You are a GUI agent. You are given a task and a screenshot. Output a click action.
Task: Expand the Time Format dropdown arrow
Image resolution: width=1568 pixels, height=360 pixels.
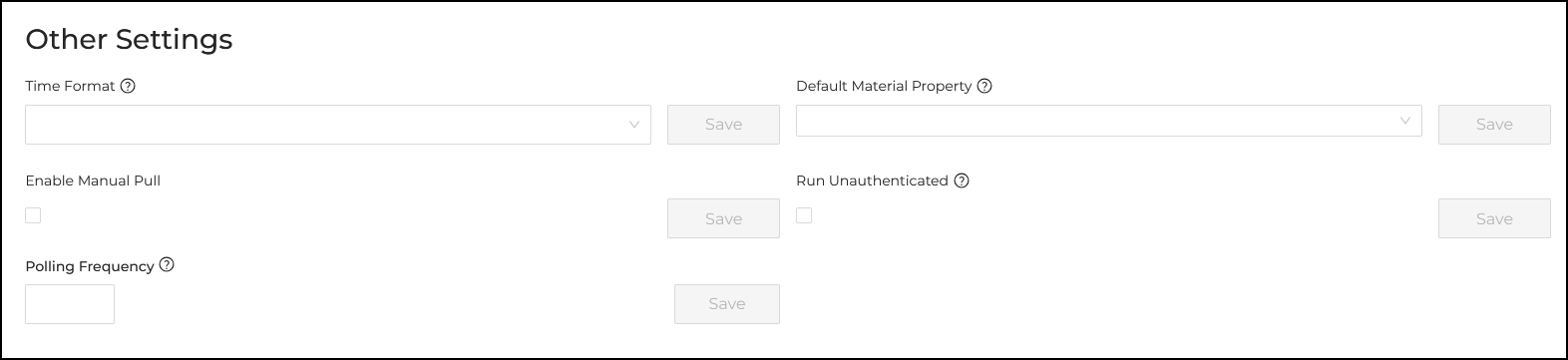coord(634,125)
